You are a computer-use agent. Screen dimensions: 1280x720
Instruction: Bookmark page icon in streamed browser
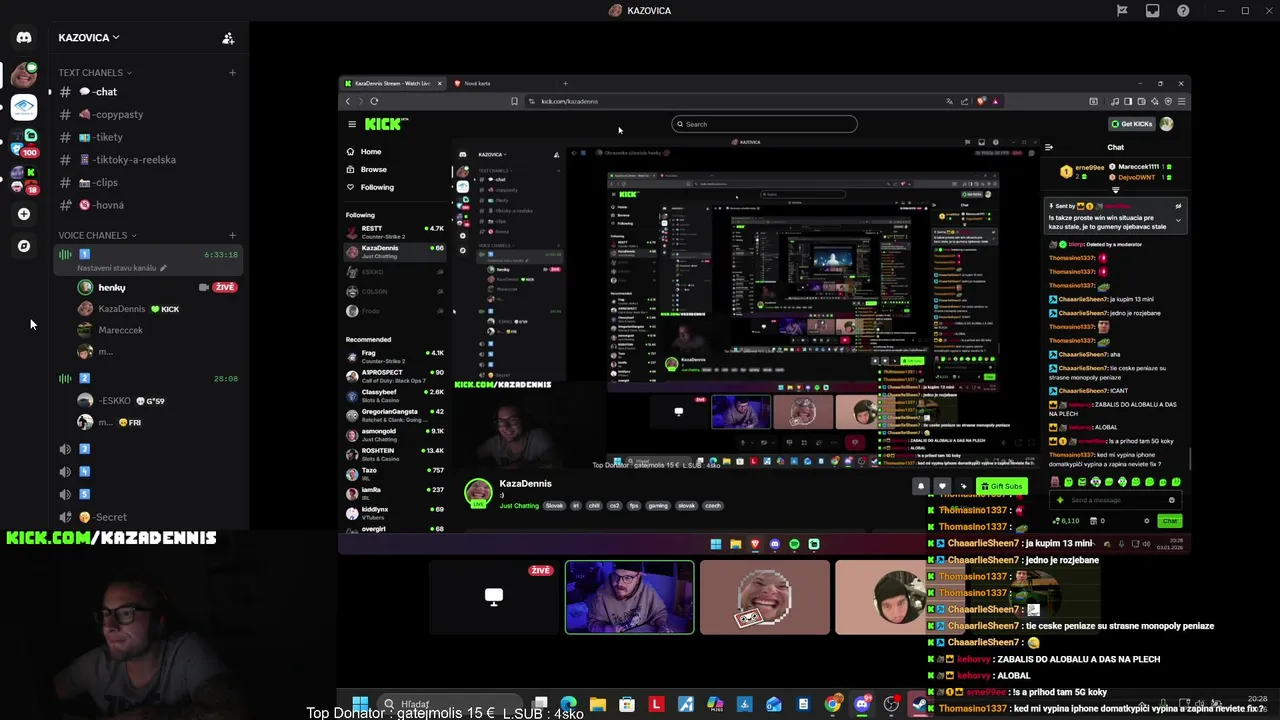tap(514, 101)
